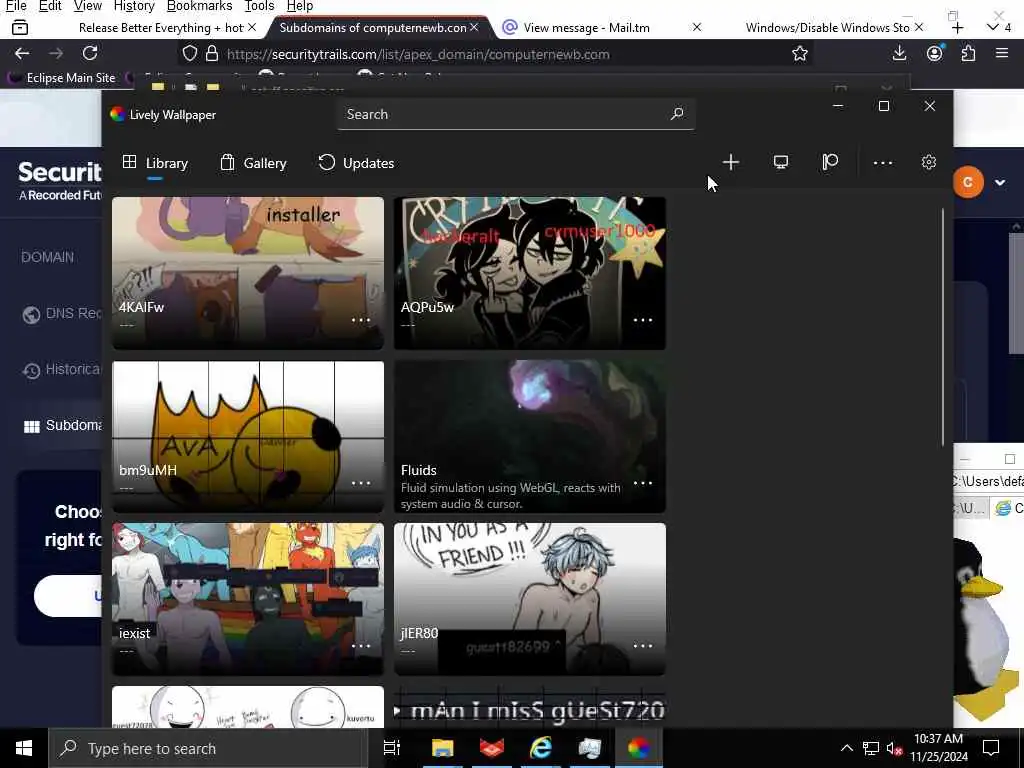Open File Explorer from taskbar
The height and width of the screenshot is (768, 1024).
442,748
